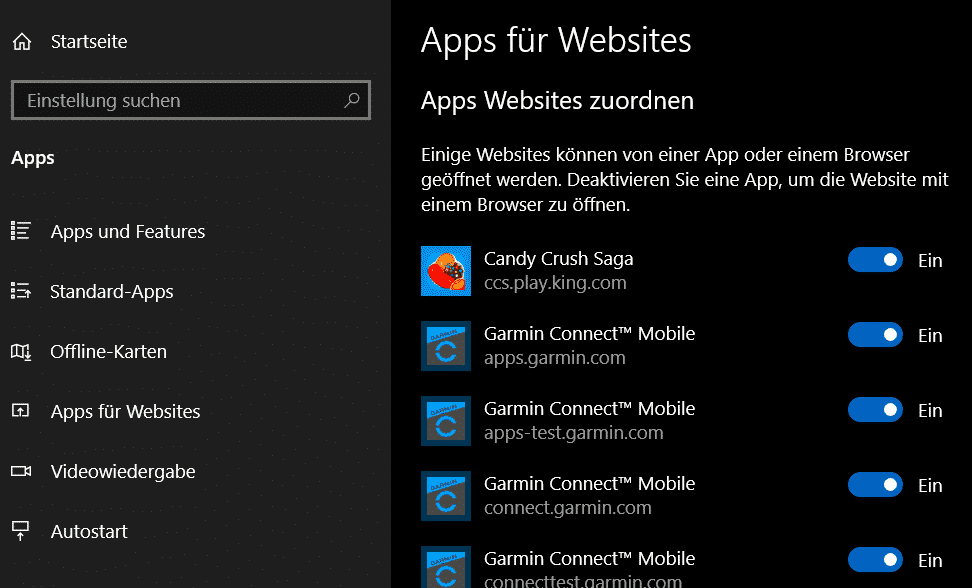The width and height of the screenshot is (972, 588).
Task: Click the Candy Crush Saga app icon
Action: [x=446, y=271]
